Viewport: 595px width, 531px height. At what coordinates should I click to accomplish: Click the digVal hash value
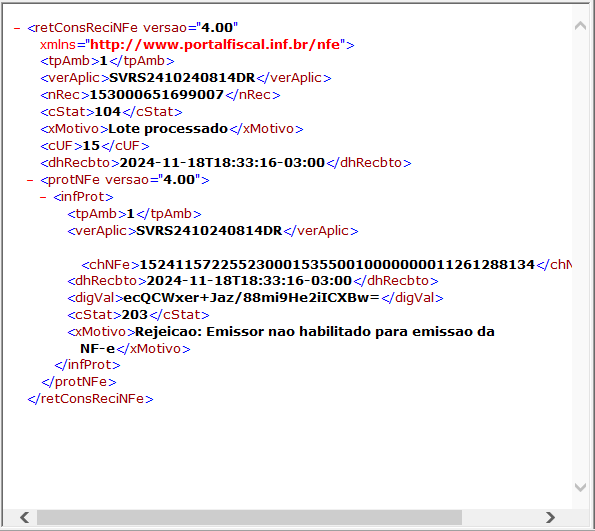(x=251, y=298)
